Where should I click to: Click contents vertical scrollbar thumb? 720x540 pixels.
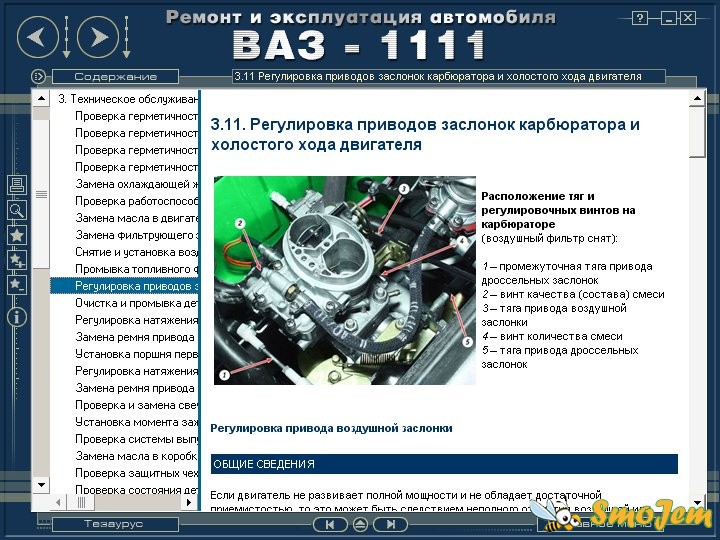click(41, 194)
